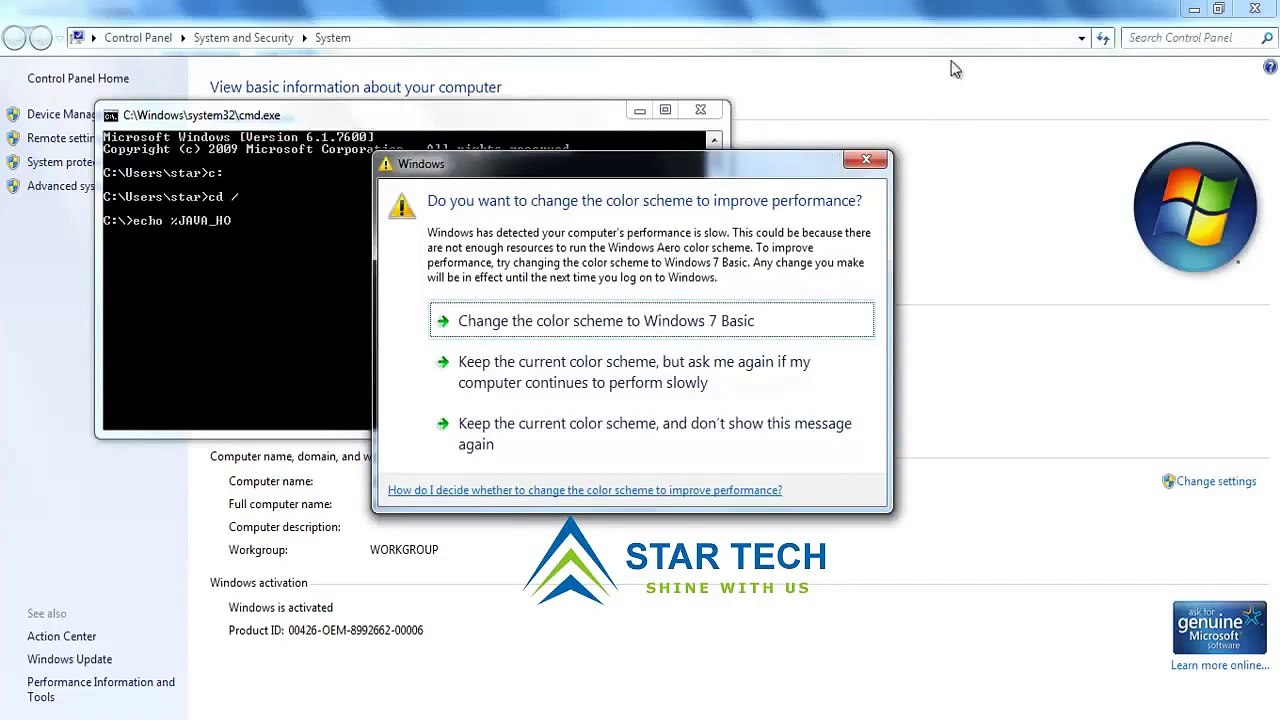Close the Windows color scheme dialog
The image size is (1280, 720).
point(866,160)
